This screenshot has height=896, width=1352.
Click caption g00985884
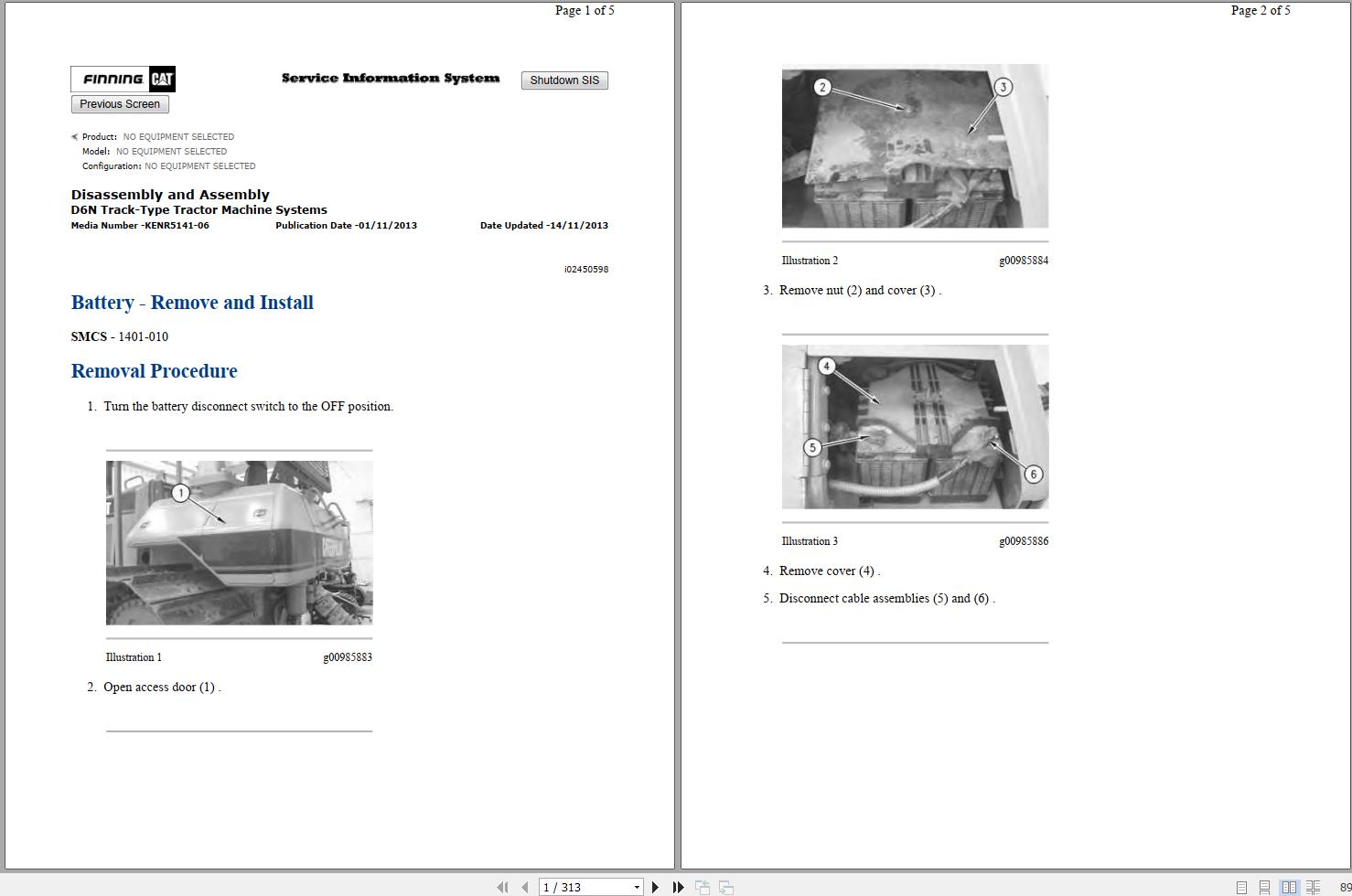(x=1024, y=261)
